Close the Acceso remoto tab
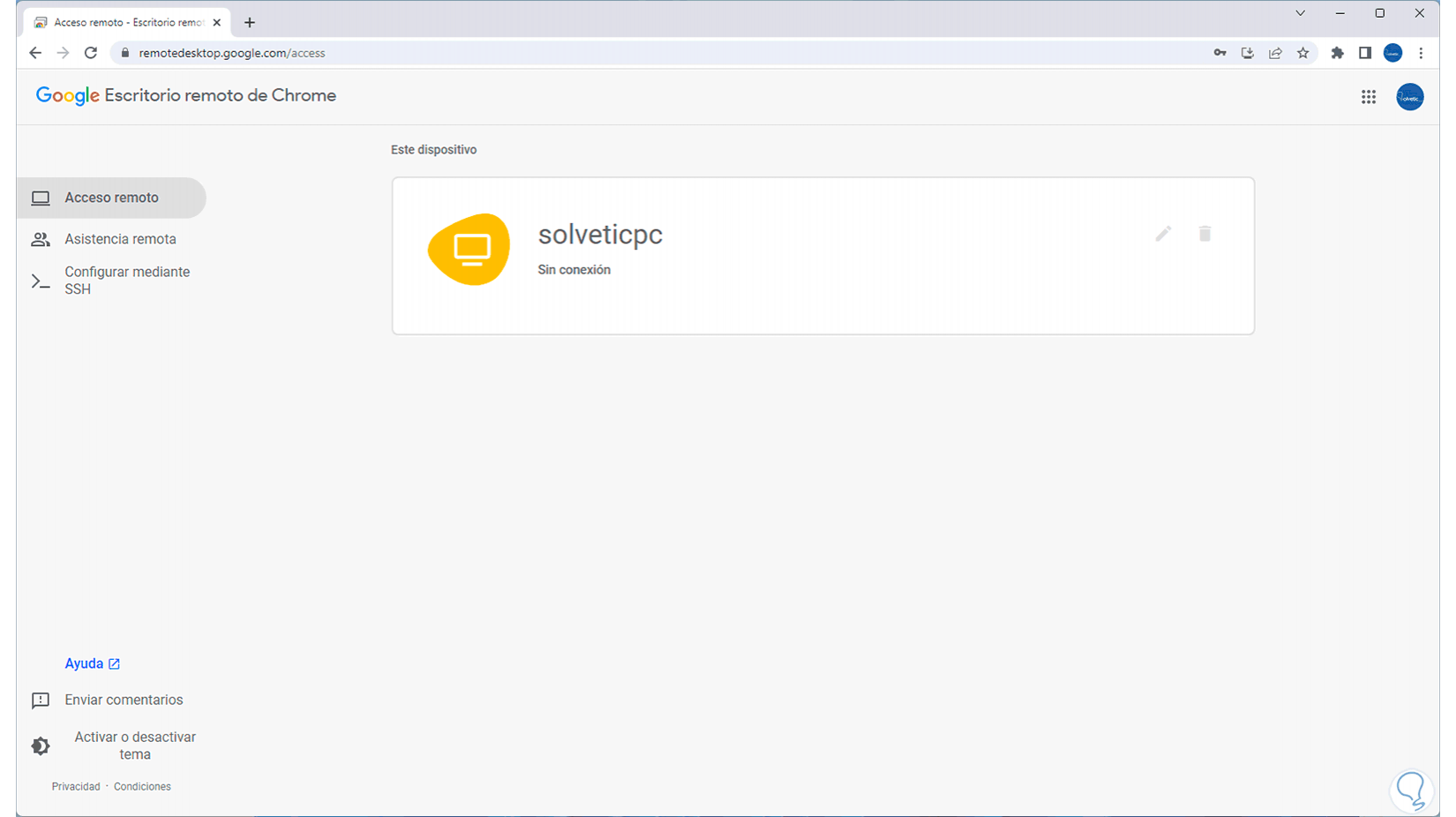1456x817 pixels. pos(217,23)
